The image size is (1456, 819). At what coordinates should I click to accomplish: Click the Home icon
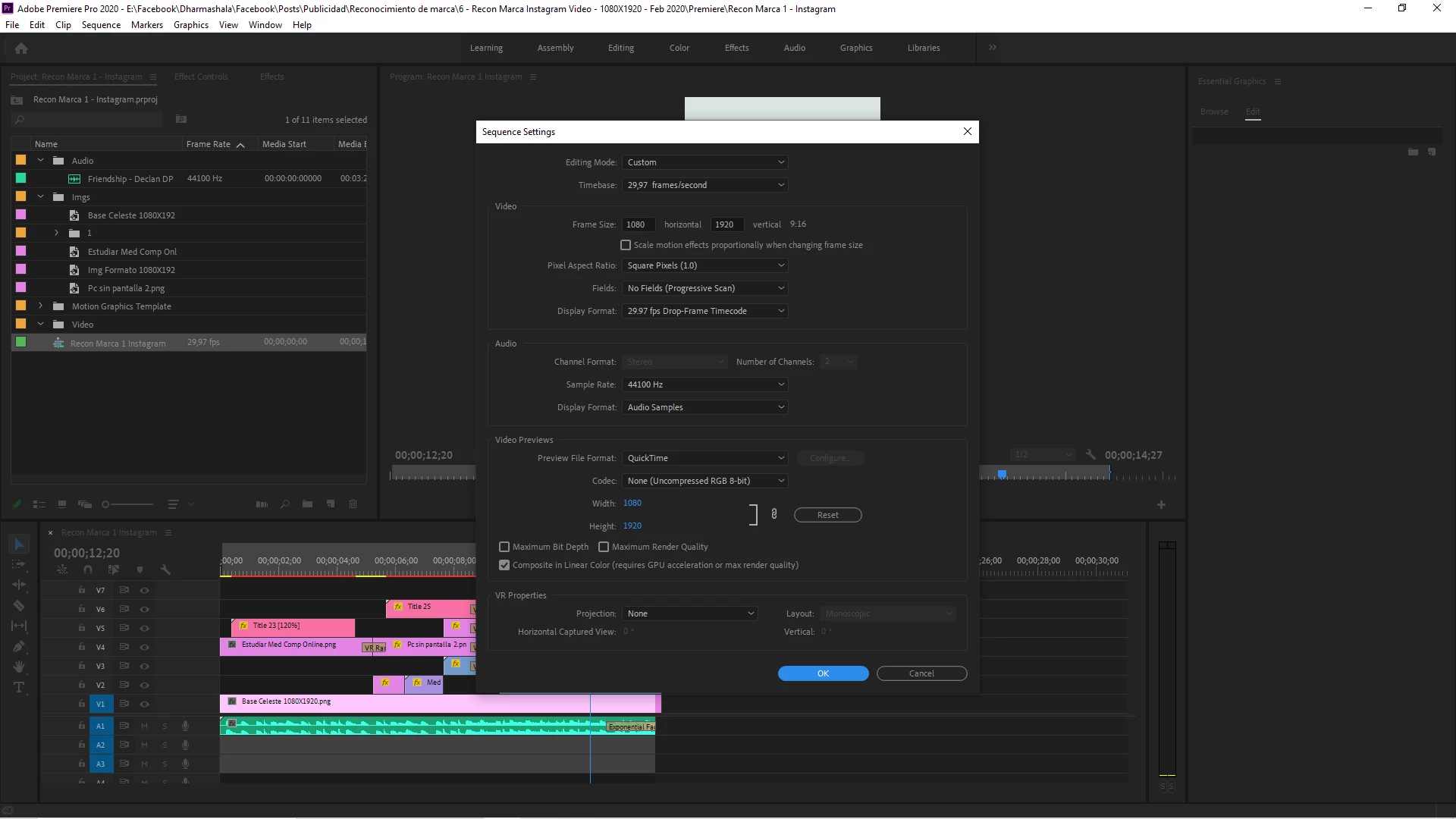pyautogui.click(x=21, y=48)
